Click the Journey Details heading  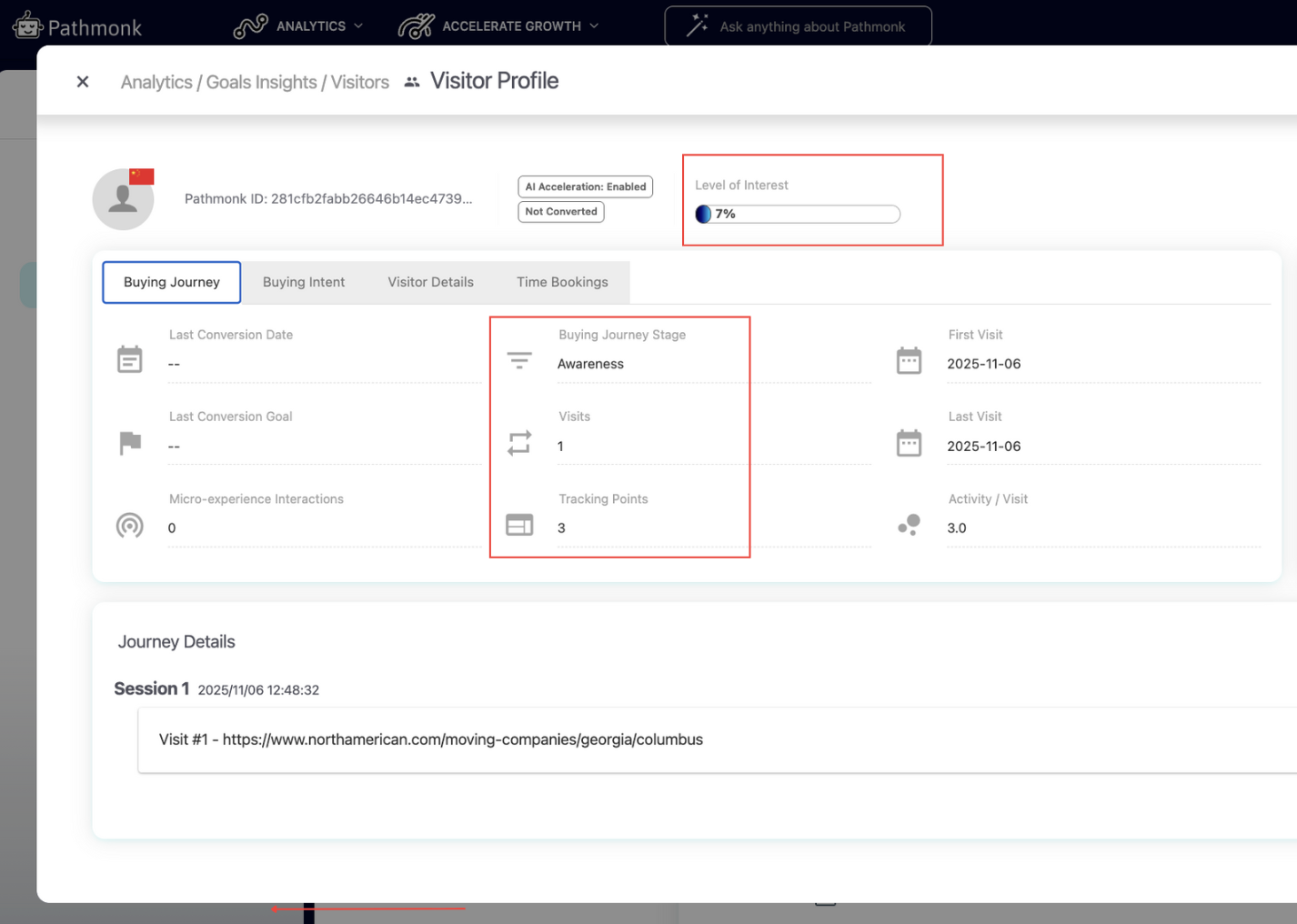click(176, 642)
